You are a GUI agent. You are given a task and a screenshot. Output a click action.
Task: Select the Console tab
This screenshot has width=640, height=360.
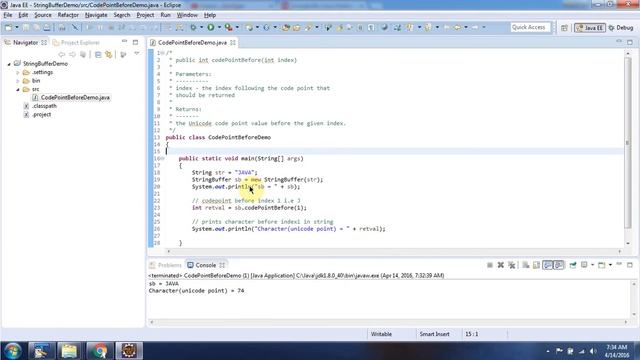click(x=206, y=265)
